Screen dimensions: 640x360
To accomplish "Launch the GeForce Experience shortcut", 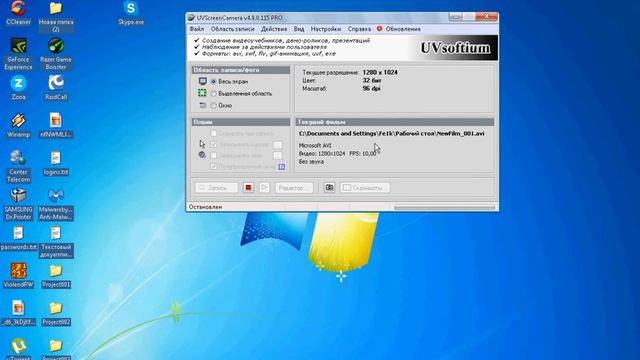I will (x=18, y=54).
